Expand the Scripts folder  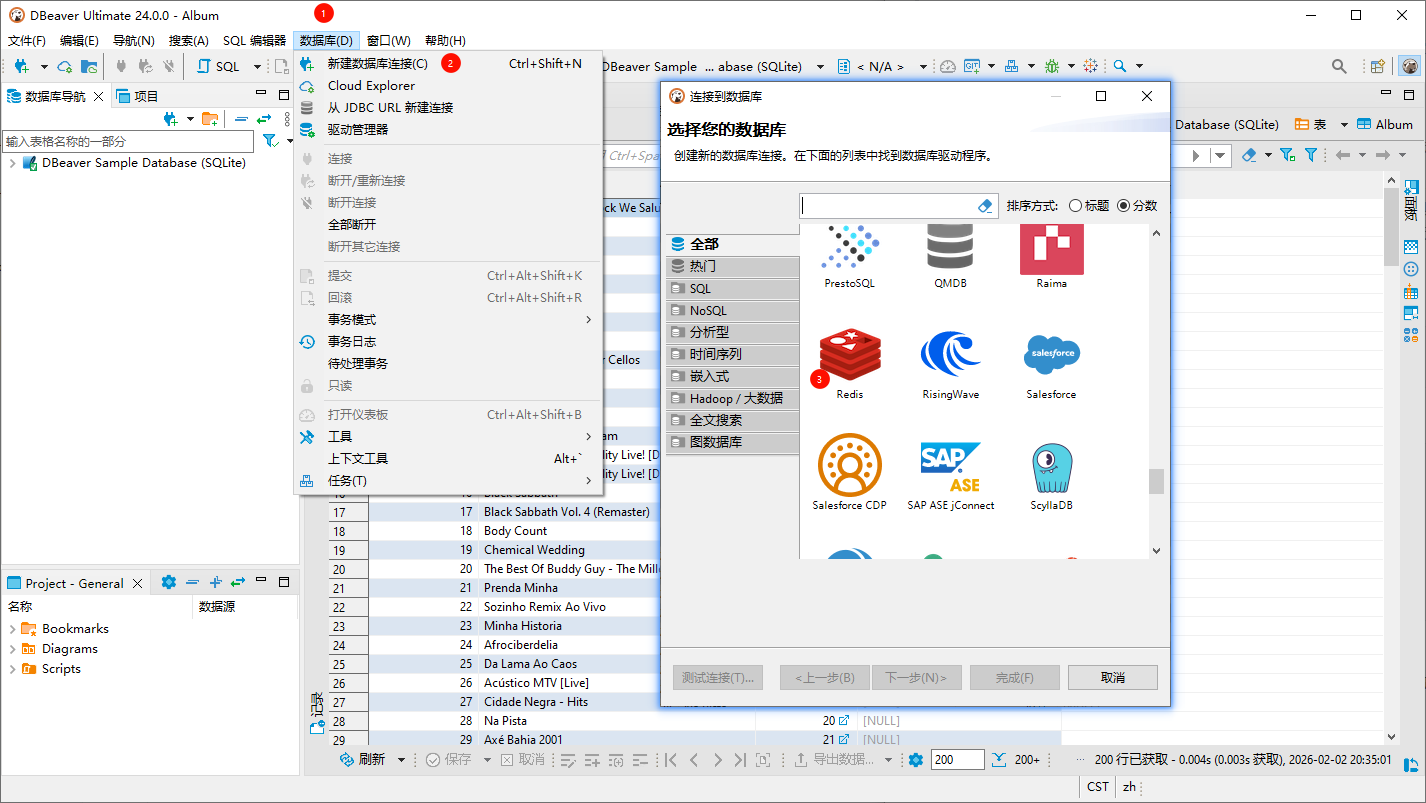click(x=12, y=669)
